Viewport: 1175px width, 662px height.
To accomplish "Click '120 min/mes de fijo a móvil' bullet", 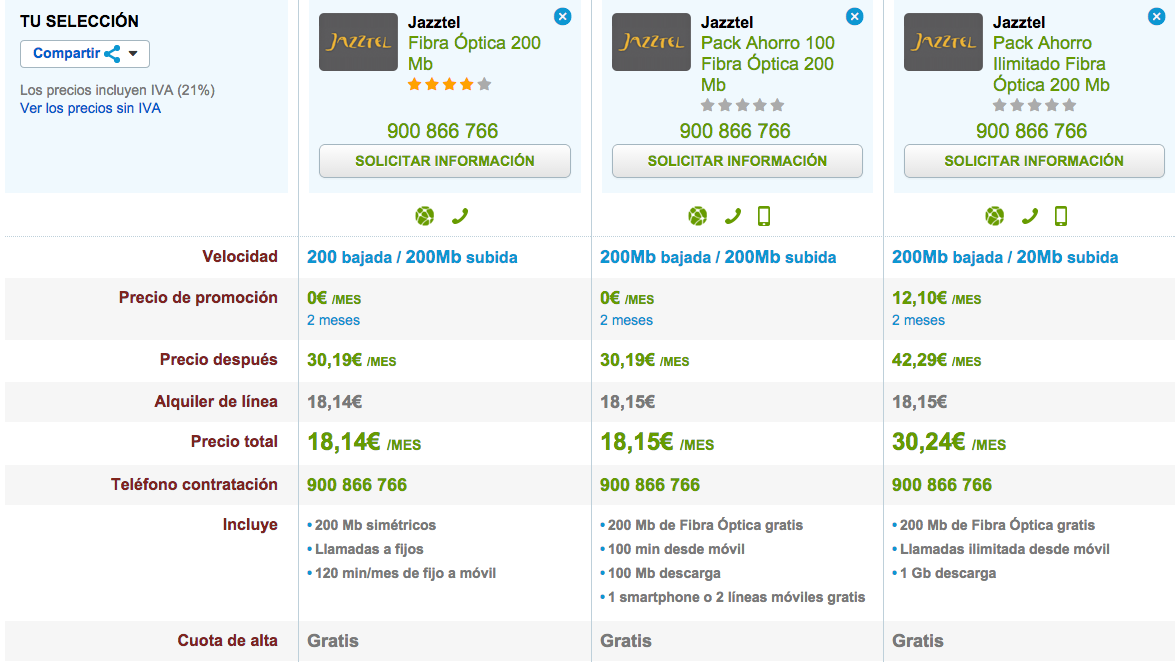I will tap(405, 574).
